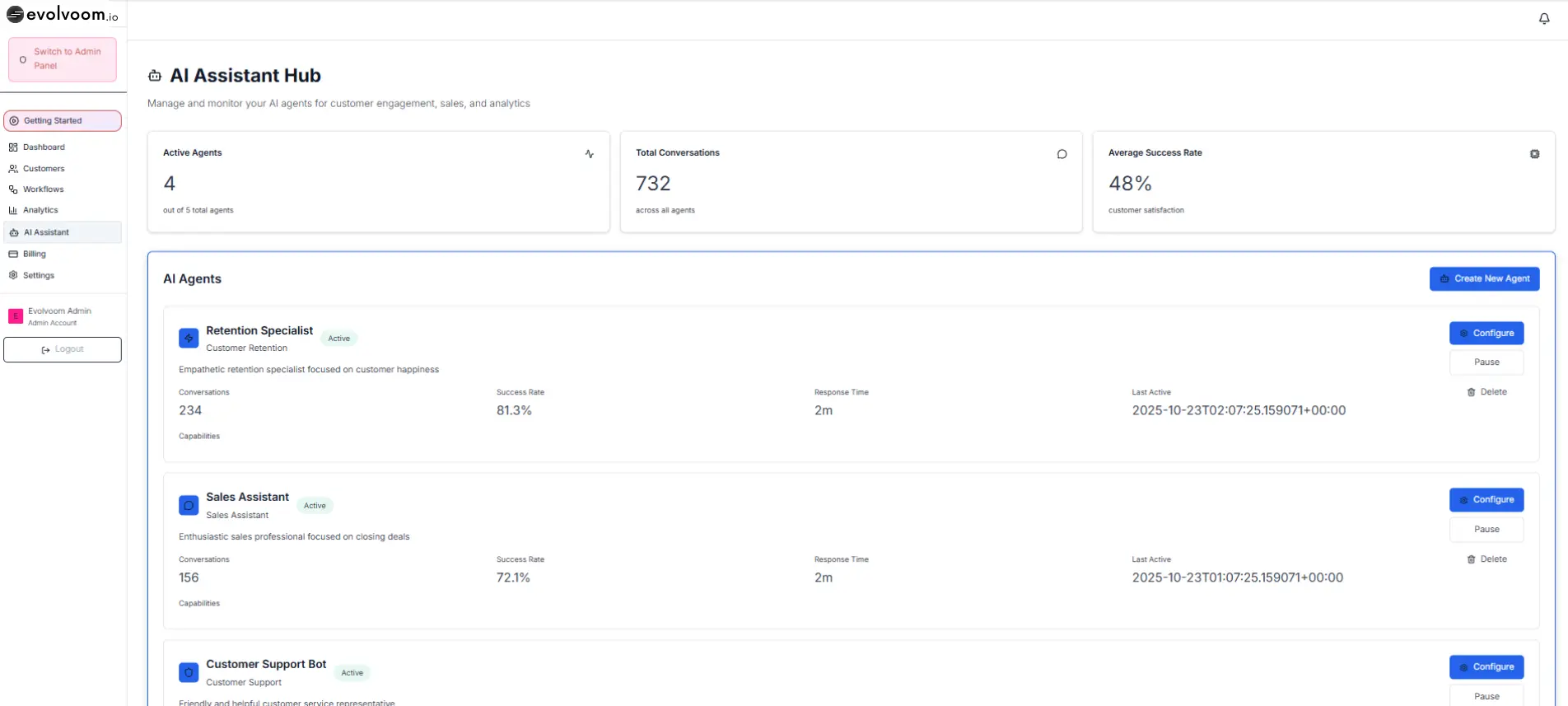Open Getting Started in sidebar
This screenshot has width=1568, height=706.
(63, 121)
